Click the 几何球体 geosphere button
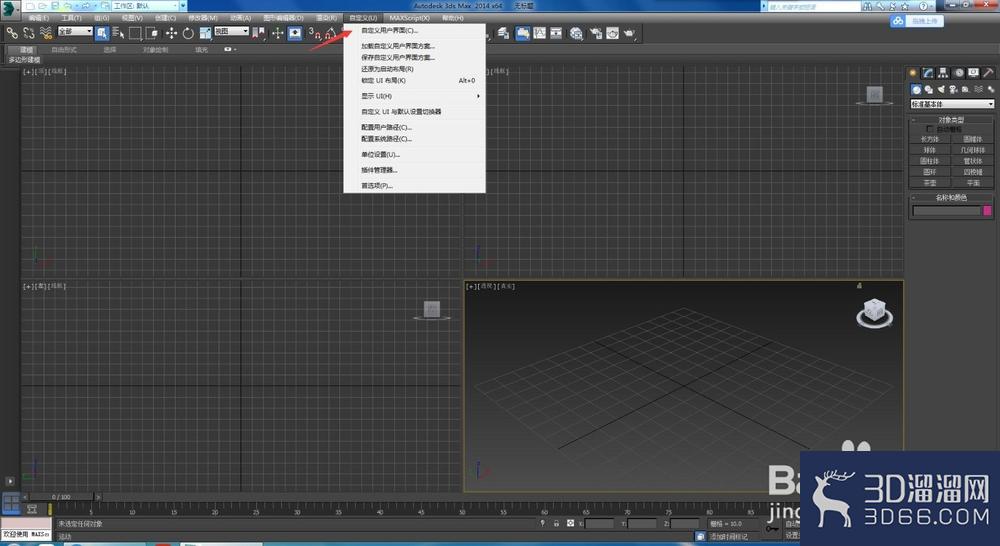 tap(973, 150)
